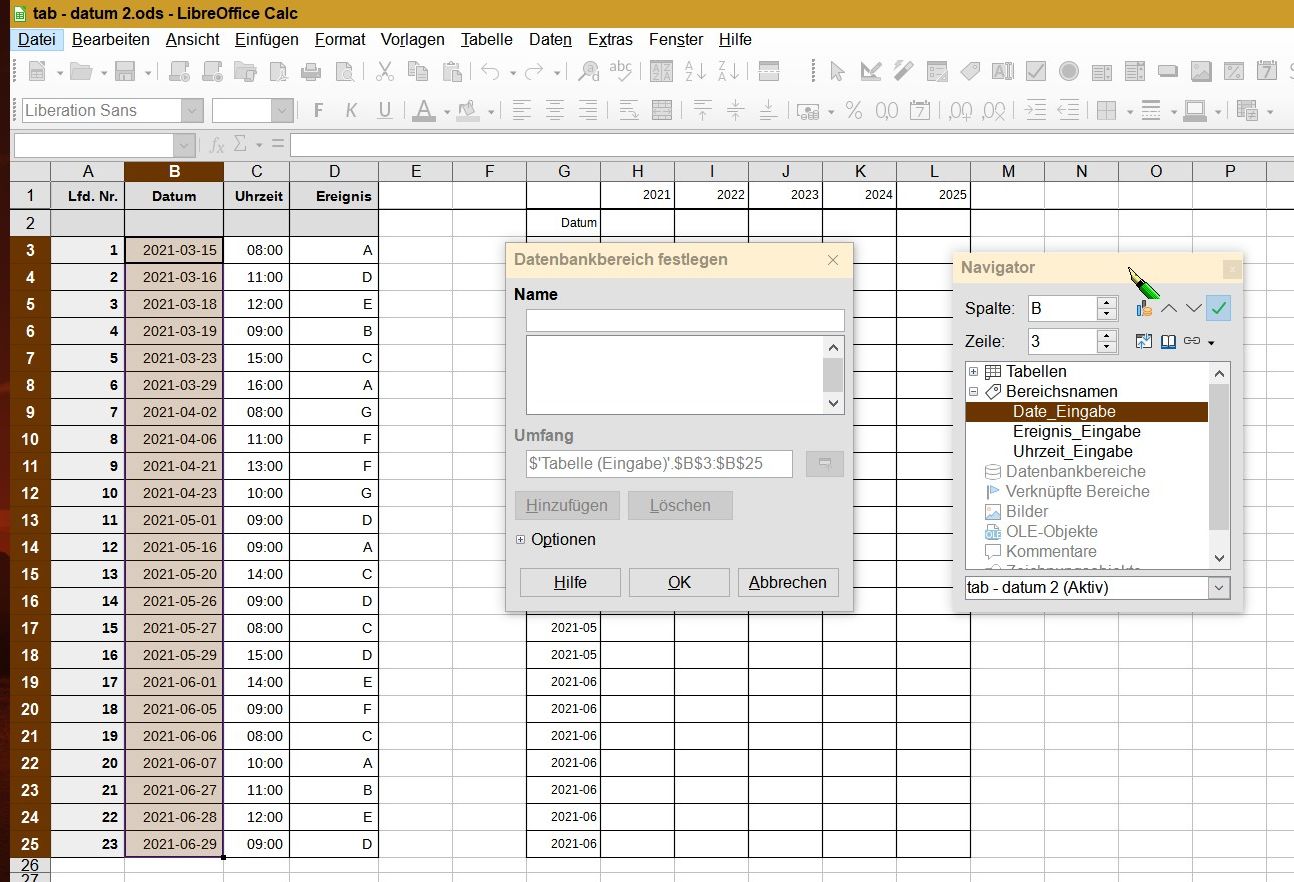Viewport: 1294px width, 882px height.
Task: Toggle Align Bottom vertical alignment
Action: (x=769, y=110)
